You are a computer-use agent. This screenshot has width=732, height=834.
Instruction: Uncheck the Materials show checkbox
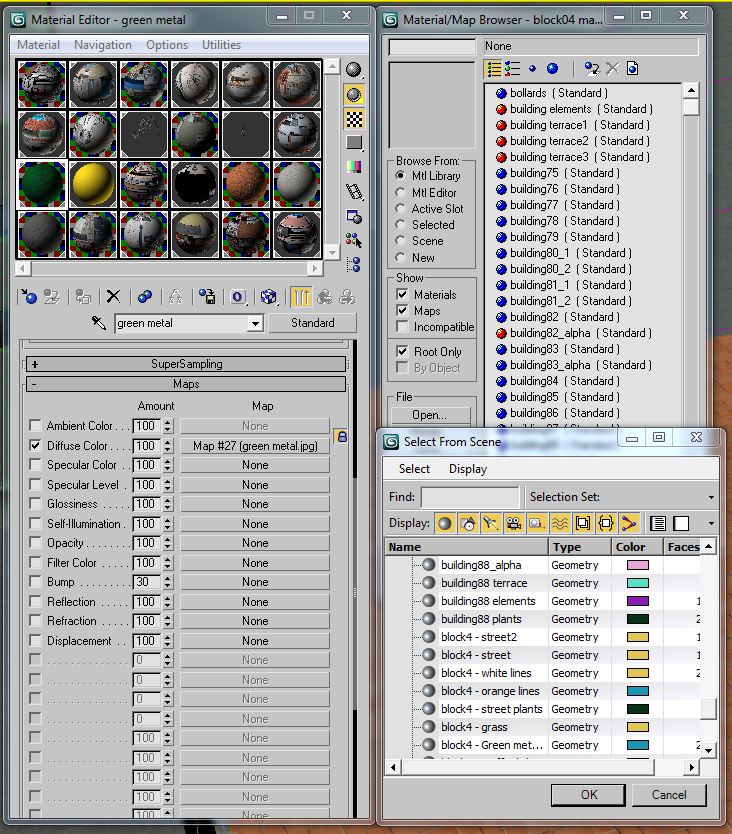tap(402, 294)
